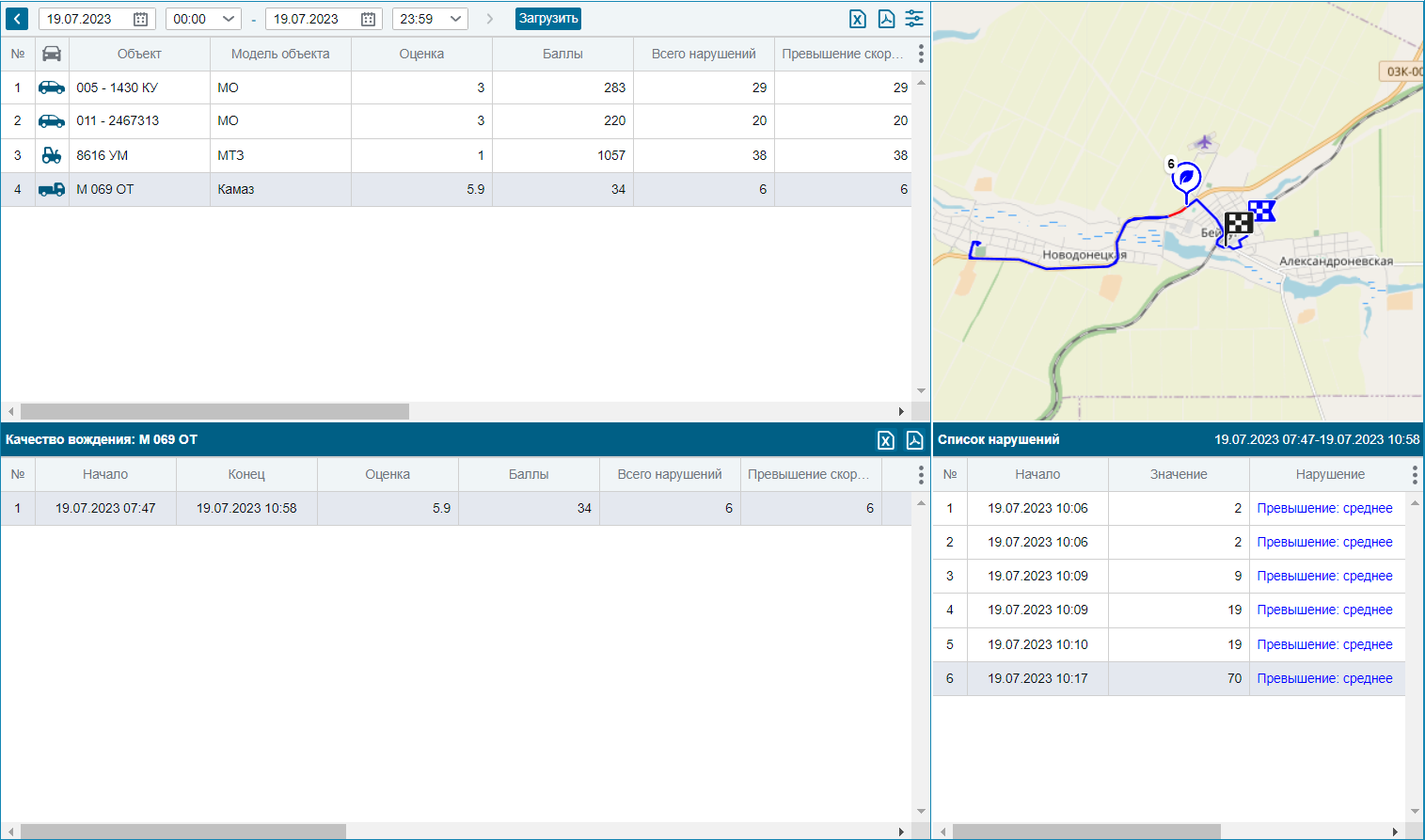Export driving quality panel to PDF
1425x840 pixels.
[914, 440]
